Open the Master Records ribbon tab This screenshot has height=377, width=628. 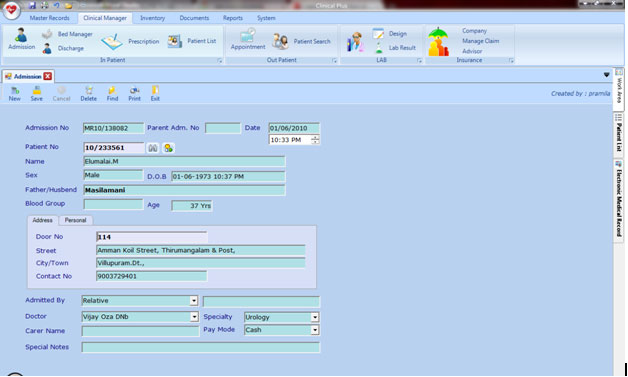tap(49, 18)
